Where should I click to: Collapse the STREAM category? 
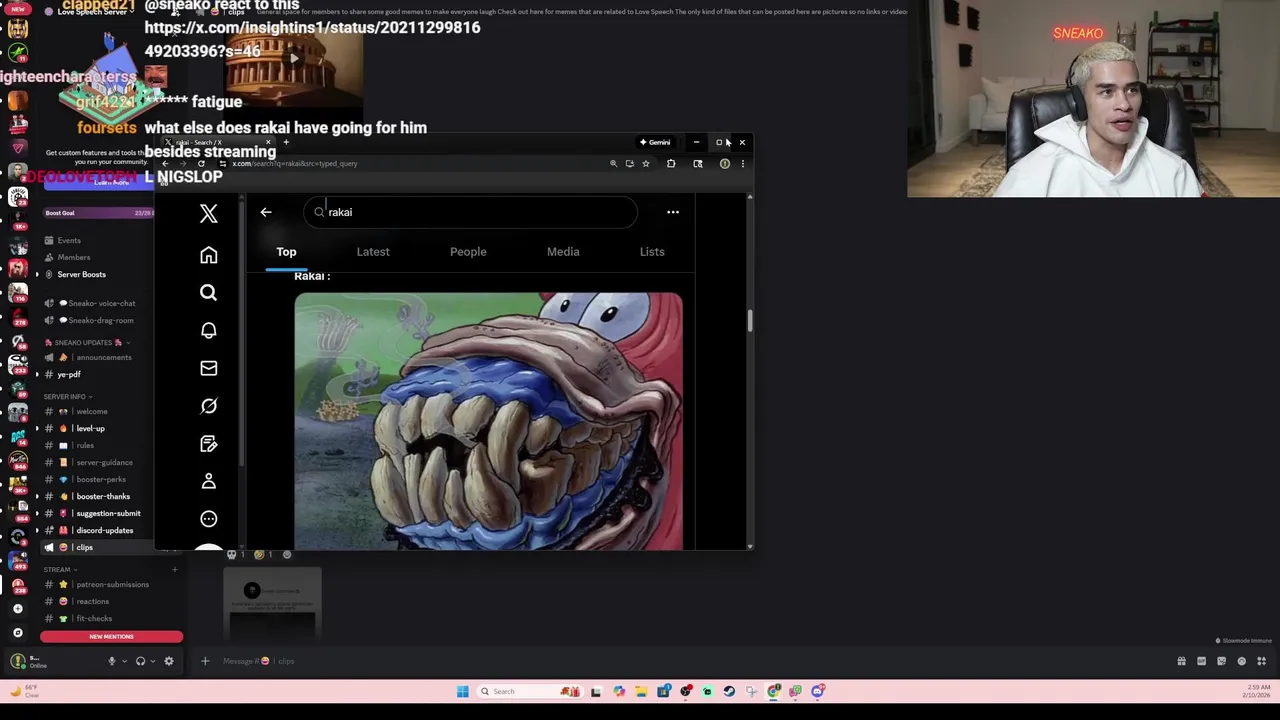click(59, 570)
